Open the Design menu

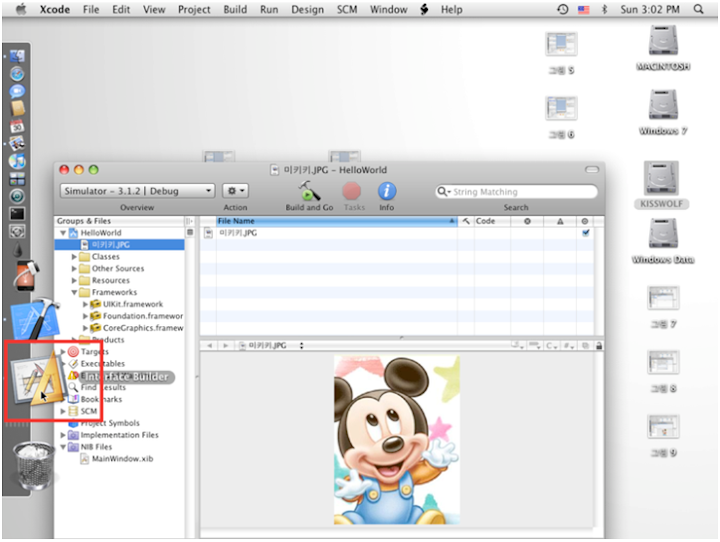pyautogui.click(x=307, y=9)
